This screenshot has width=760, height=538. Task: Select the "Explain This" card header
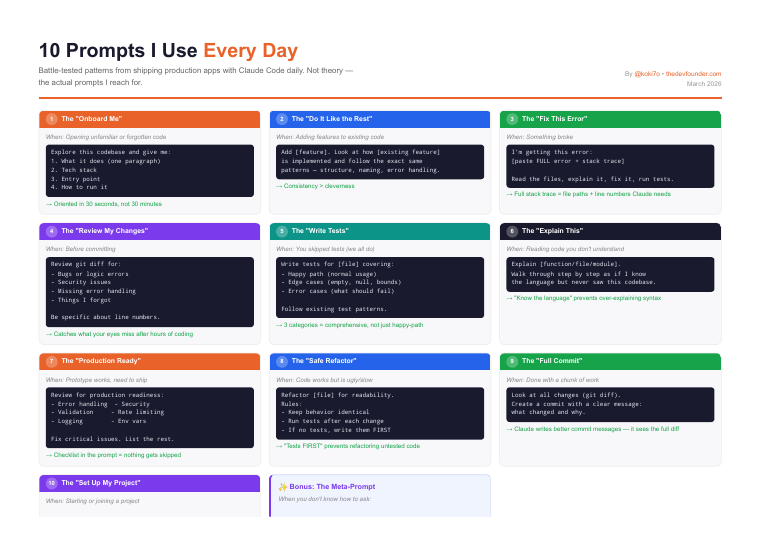click(x=610, y=231)
